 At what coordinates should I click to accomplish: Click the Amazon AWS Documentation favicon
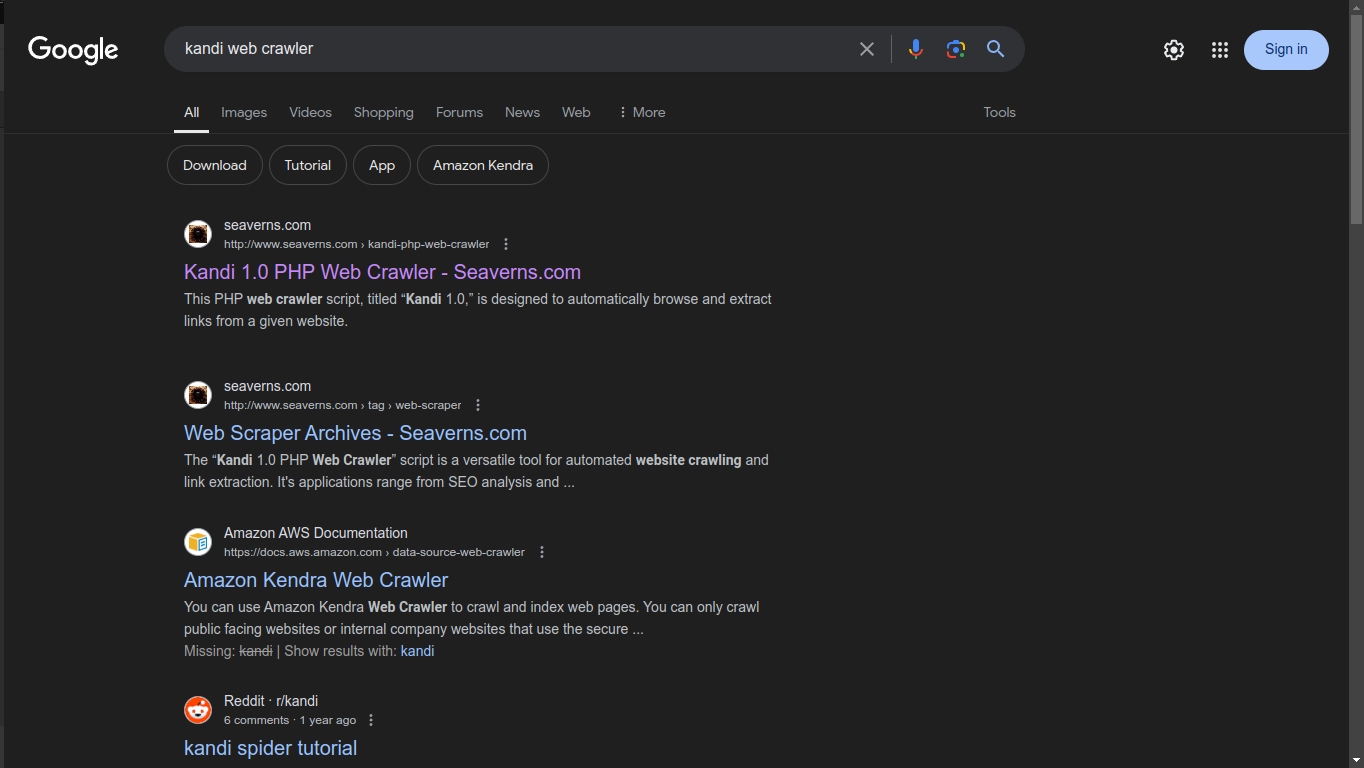pos(198,542)
